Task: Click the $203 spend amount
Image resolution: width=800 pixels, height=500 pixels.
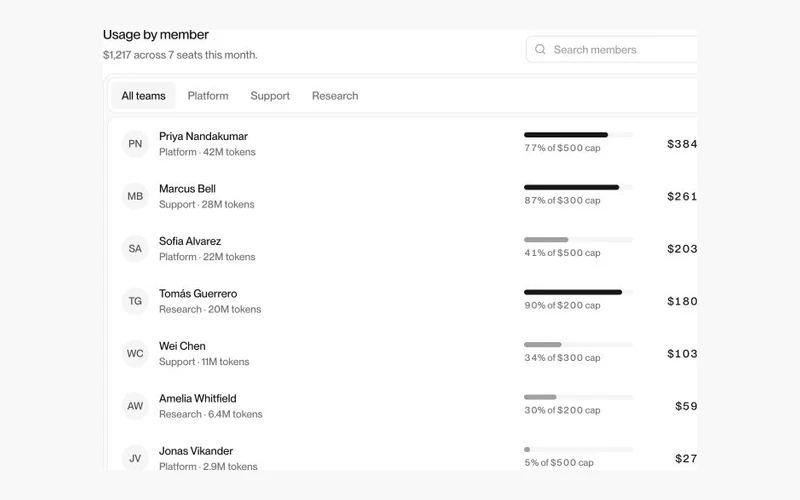Action: click(682, 249)
